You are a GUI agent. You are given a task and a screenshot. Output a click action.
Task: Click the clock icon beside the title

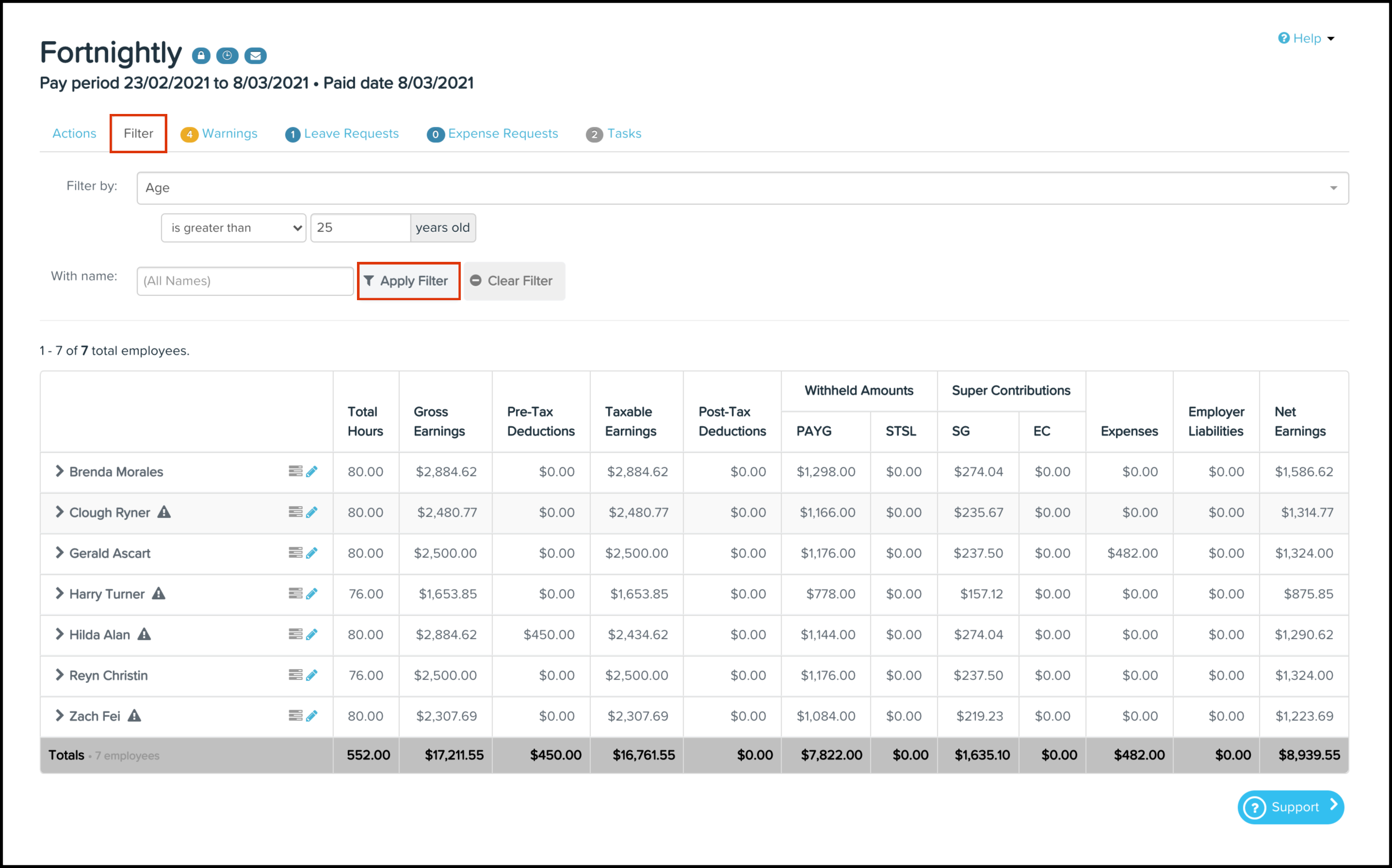227,56
